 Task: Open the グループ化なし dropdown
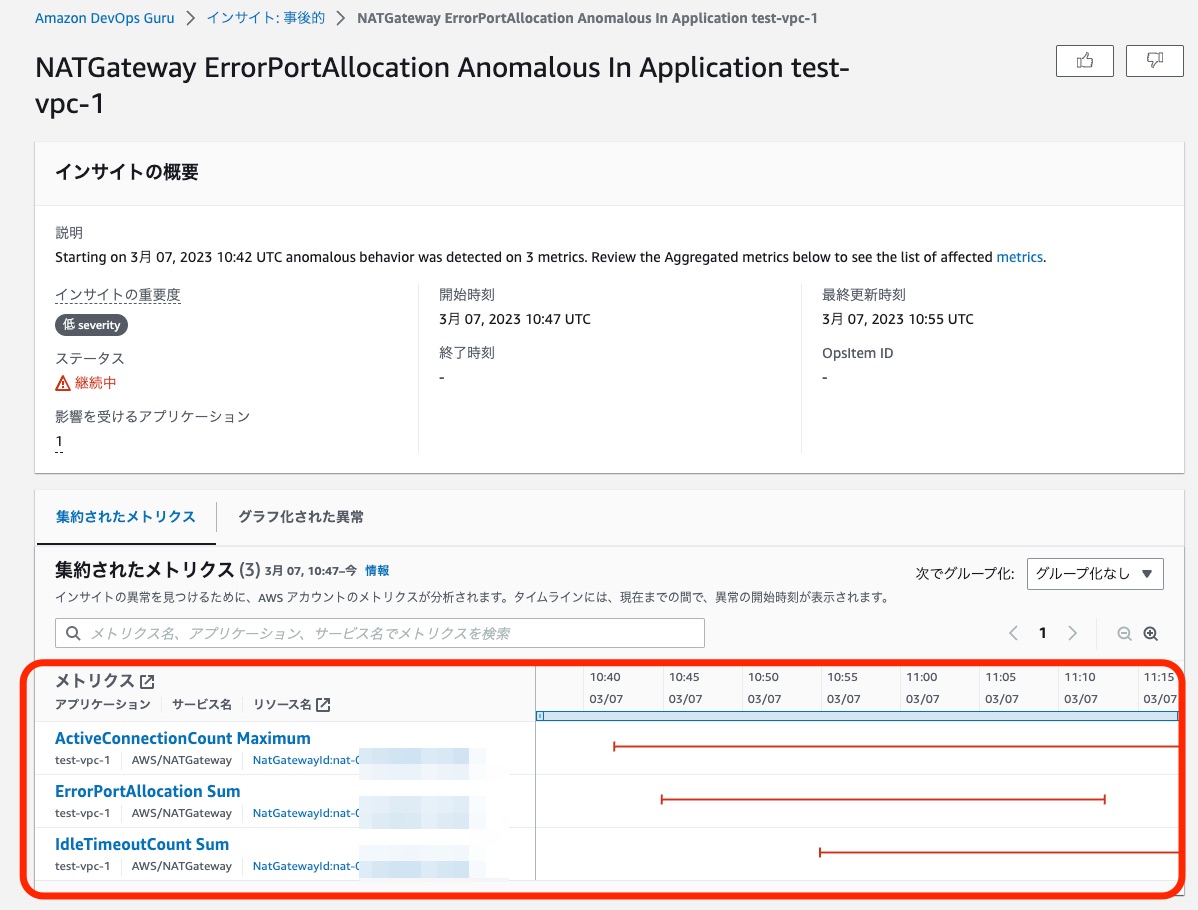1095,574
